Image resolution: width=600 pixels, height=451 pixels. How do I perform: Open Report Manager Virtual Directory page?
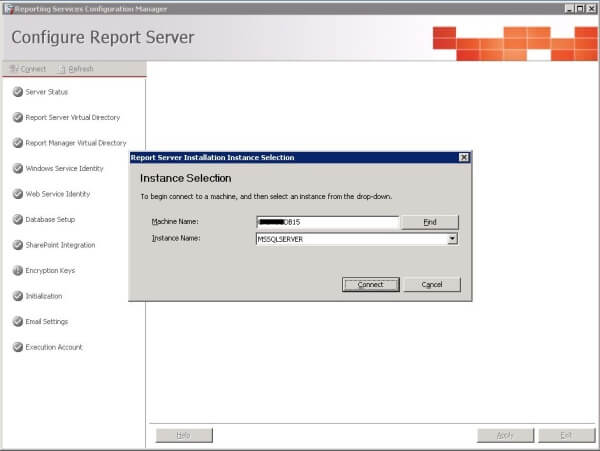pyautogui.click(x=76, y=143)
